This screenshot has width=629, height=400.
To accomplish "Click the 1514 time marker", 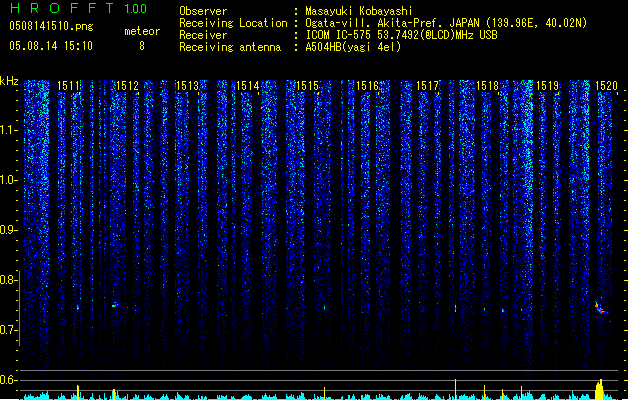I will [x=248, y=86].
